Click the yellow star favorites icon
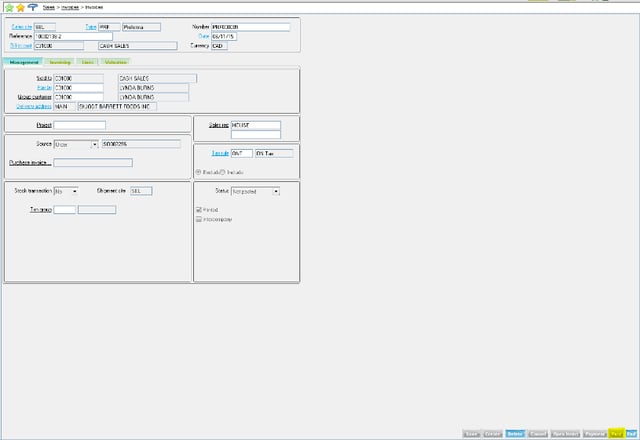Screen dimensions: 640x440 [x=20, y=7]
